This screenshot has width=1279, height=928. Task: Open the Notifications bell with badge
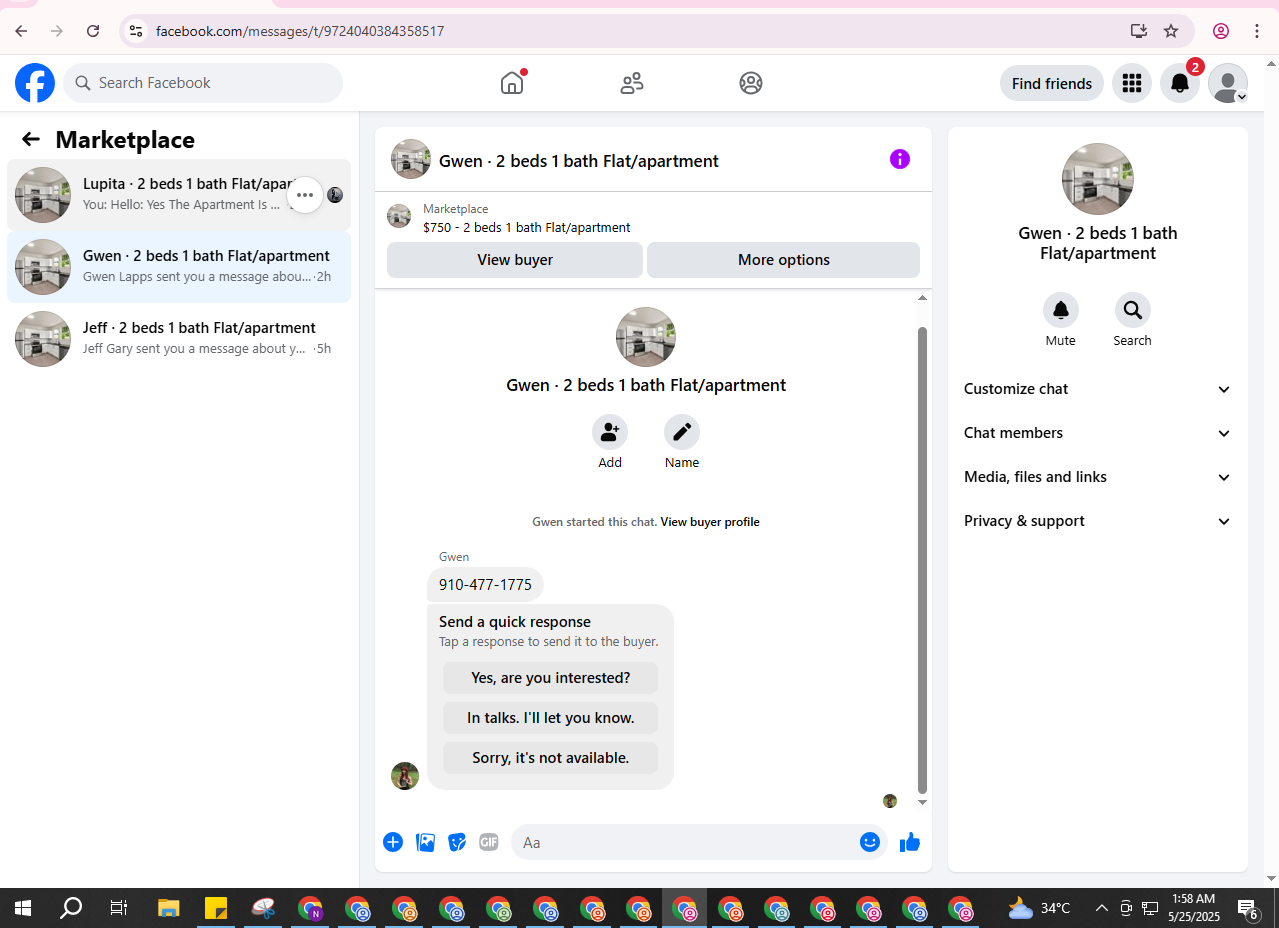coord(1180,83)
